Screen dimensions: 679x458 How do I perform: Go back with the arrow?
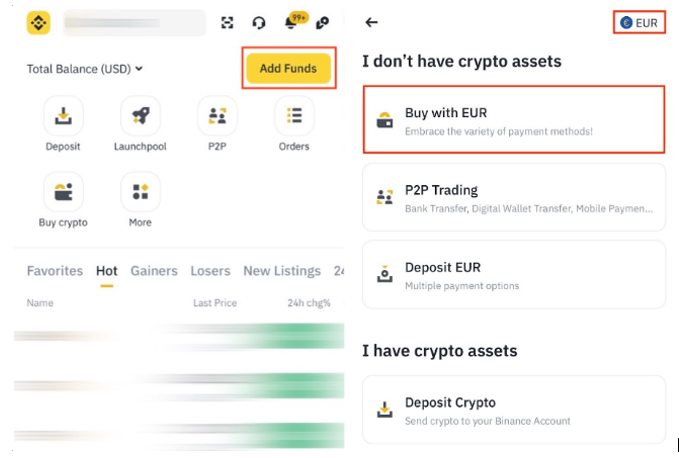point(372,22)
